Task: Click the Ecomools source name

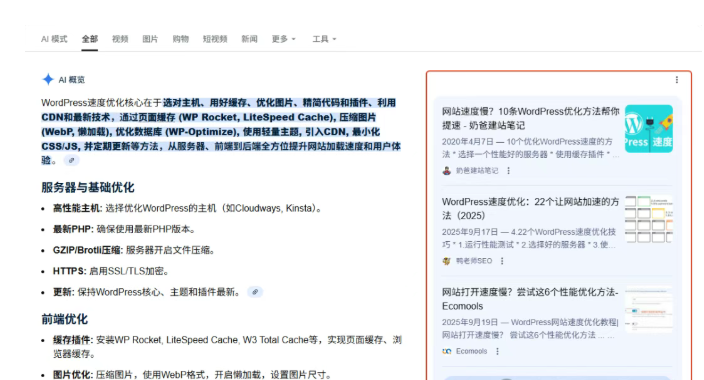Action: pyautogui.click(x=471, y=351)
